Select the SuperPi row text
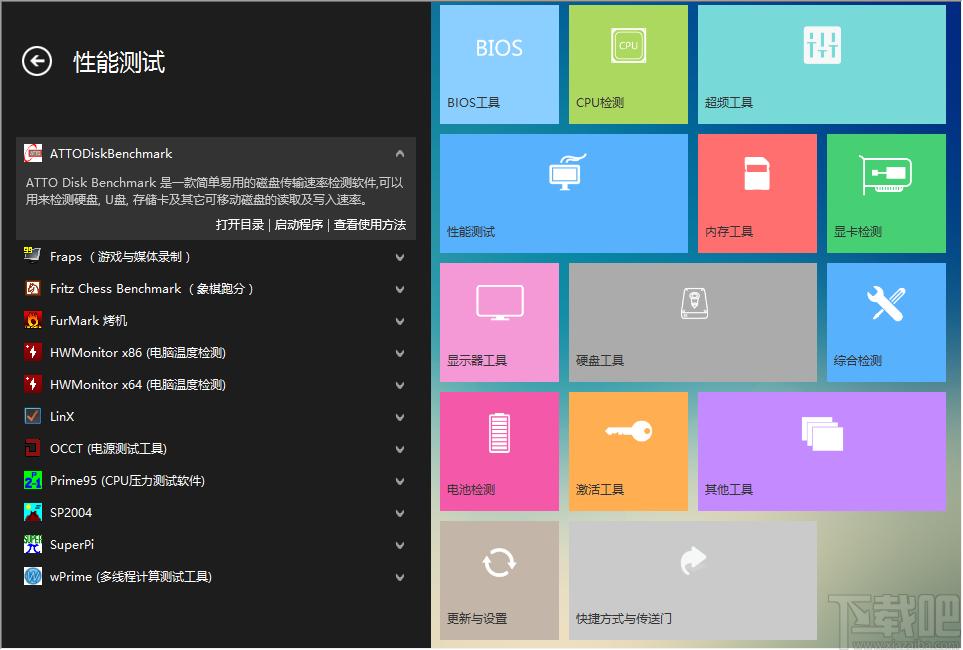This screenshot has height=650, width=963. coord(72,544)
